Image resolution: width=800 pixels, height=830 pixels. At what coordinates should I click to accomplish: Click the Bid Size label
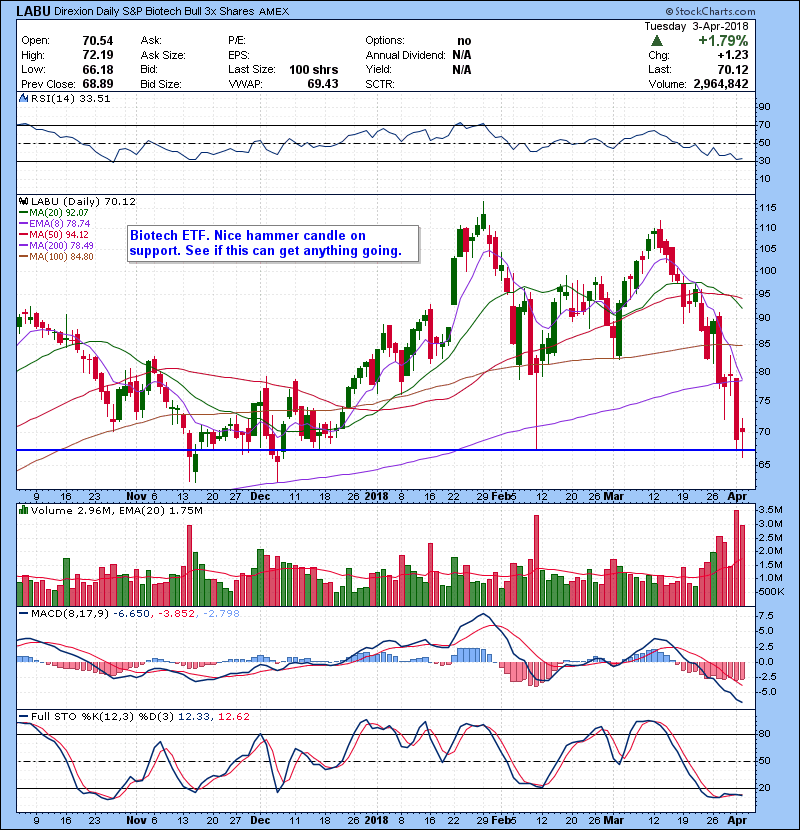pyautogui.click(x=161, y=84)
